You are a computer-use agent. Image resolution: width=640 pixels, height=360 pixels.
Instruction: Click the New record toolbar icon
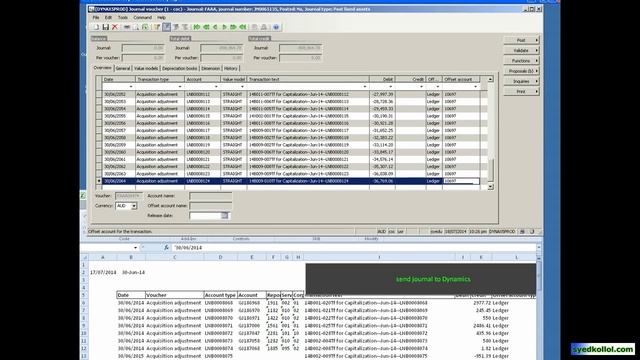96,27
